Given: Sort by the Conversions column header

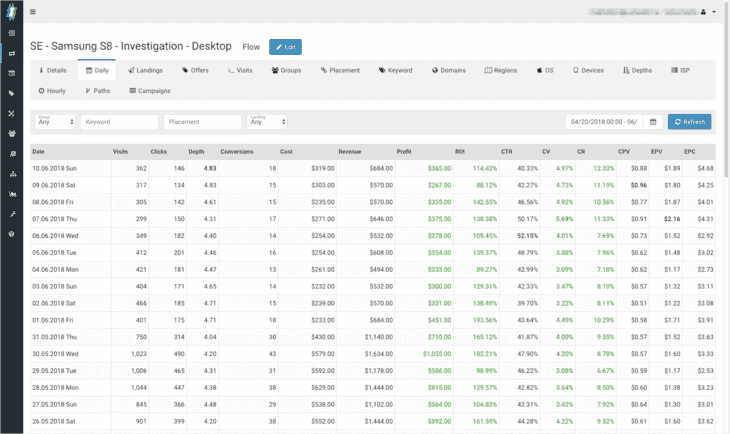Looking at the screenshot, I should point(237,152).
